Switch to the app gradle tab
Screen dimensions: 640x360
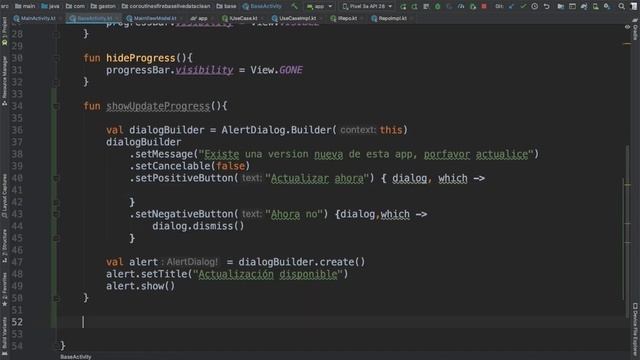pyautogui.click(x=199, y=18)
